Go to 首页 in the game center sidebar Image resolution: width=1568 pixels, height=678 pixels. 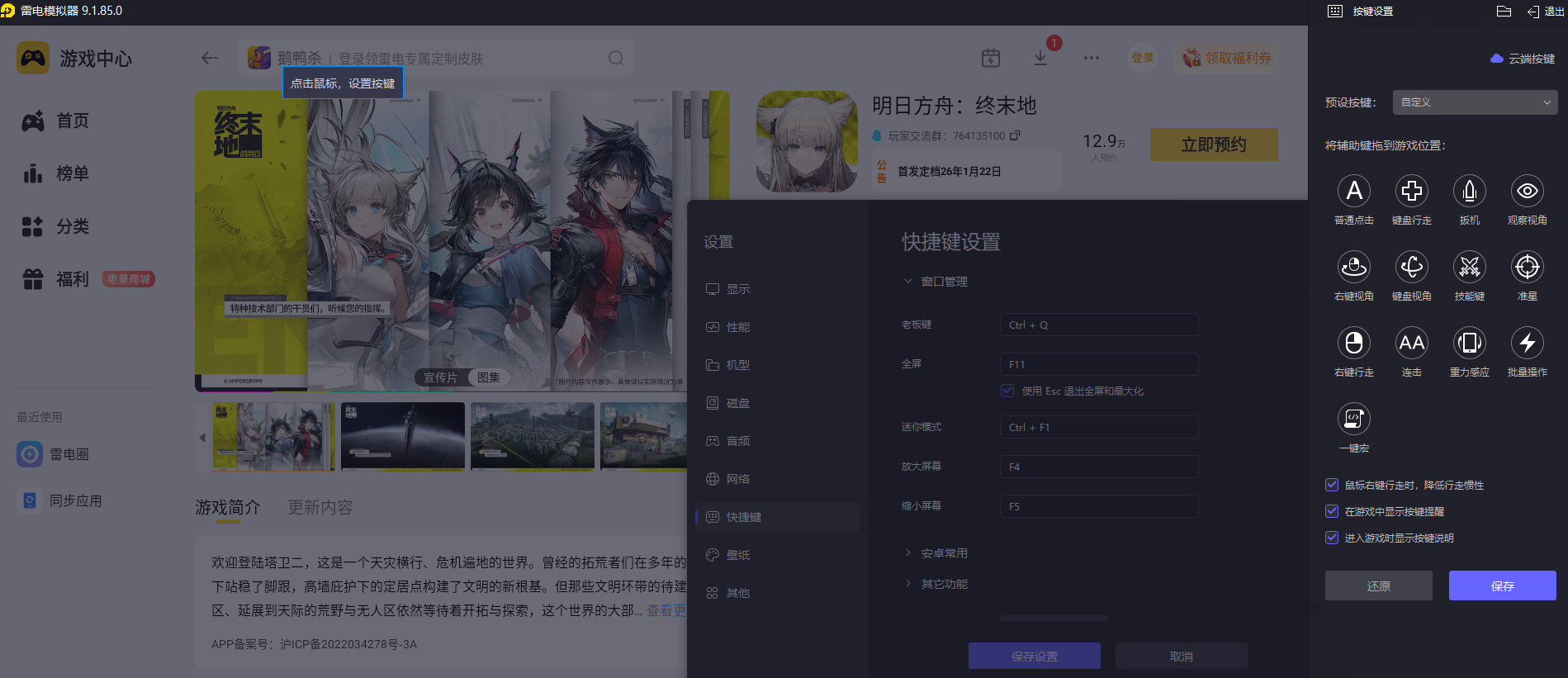pyautogui.click(x=55, y=121)
